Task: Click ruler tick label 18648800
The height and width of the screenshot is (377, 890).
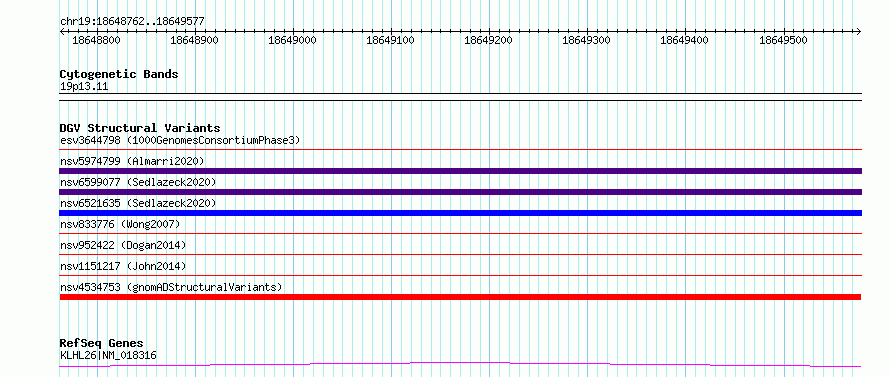Action: (x=96, y=40)
